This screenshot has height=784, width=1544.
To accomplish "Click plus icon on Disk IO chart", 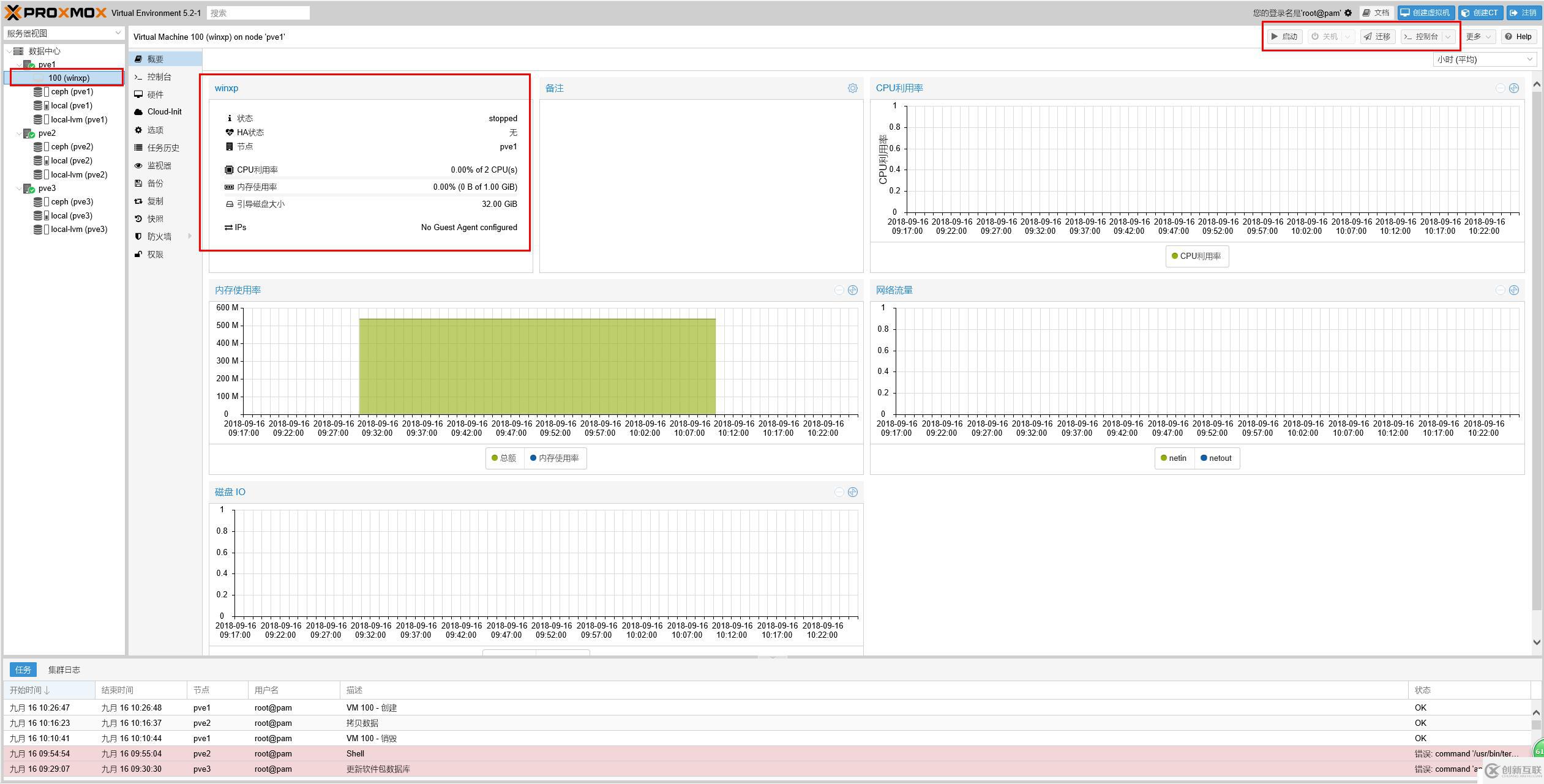I will (x=853, y=492).
